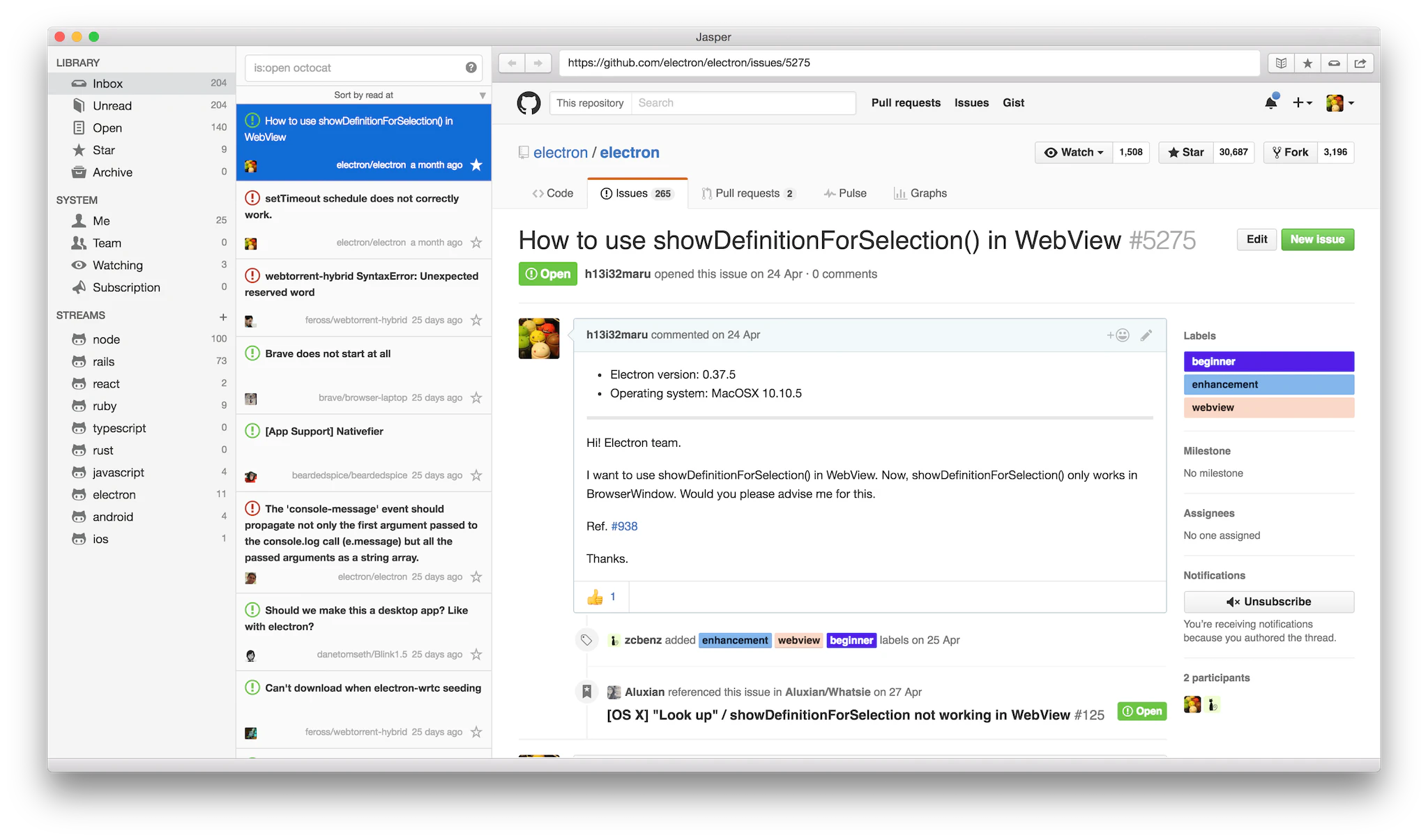Expand the Watch dropdown button
This screenshot has width=1428, height=840.
1074,152
